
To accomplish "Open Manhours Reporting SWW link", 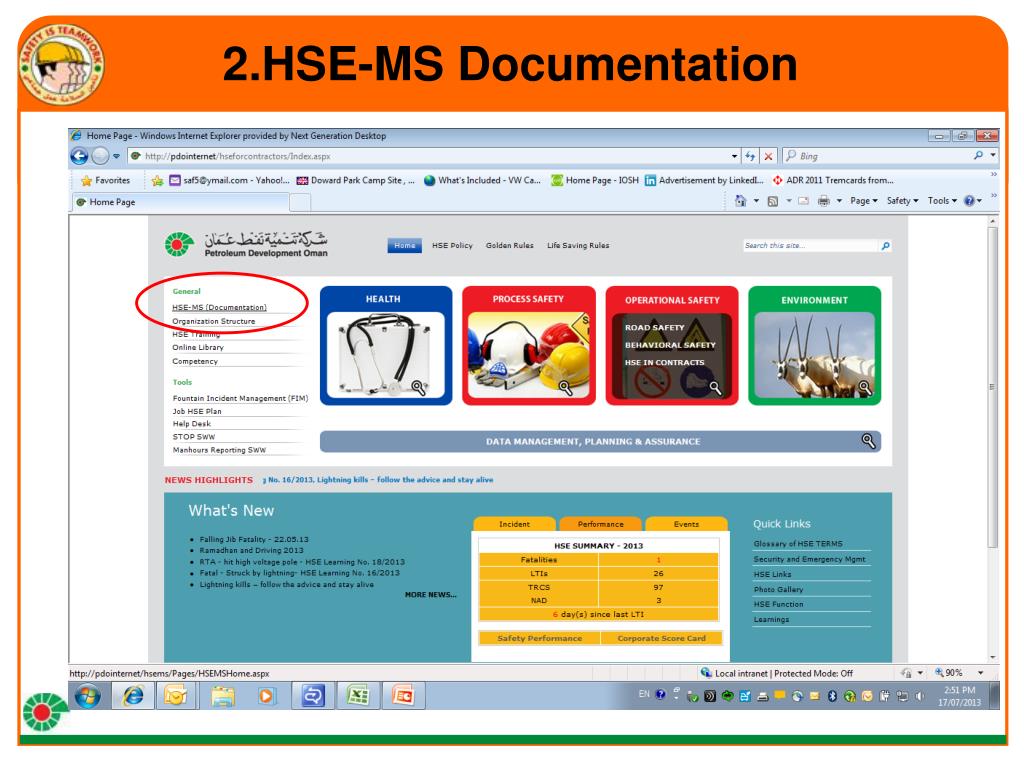I will click(219, 450).
